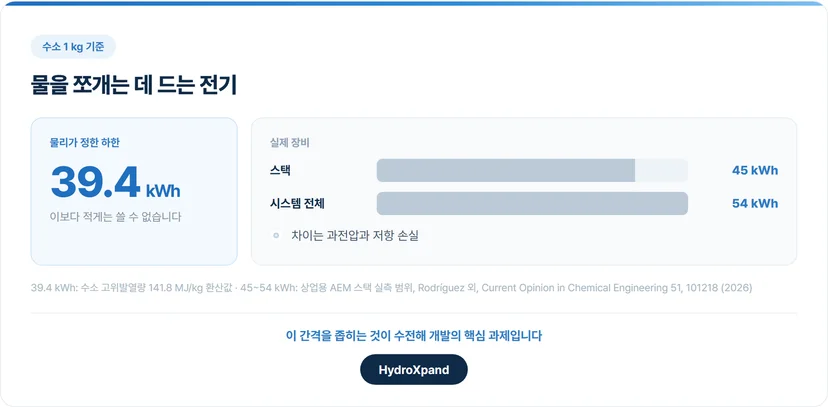Click the '실제 장비' section label

click(289, 143)
